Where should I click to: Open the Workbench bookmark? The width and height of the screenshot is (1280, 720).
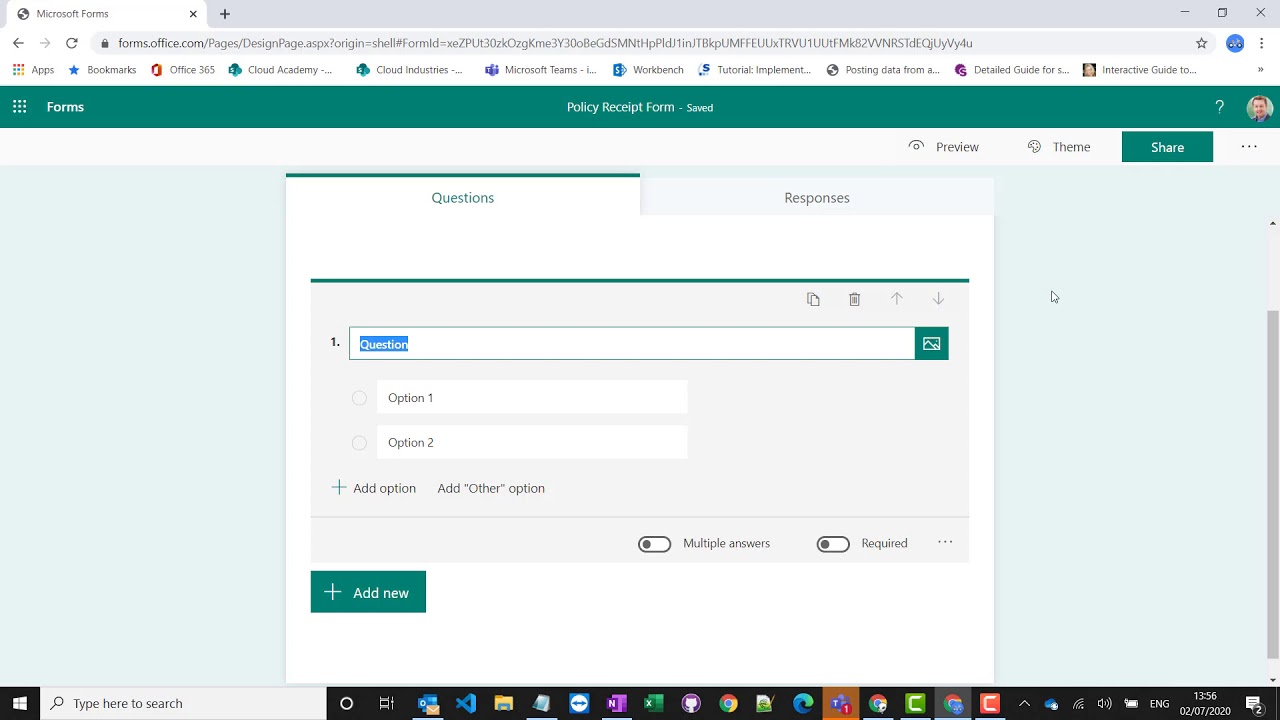[x=648, y=70]
